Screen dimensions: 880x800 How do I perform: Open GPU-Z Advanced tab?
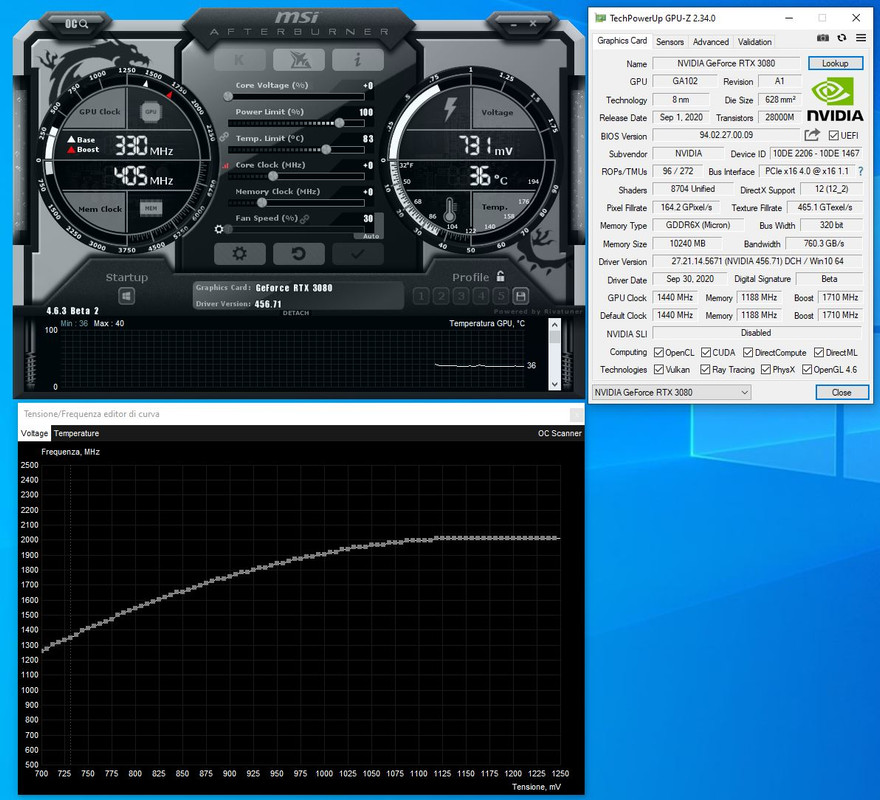tap(711, 42)
